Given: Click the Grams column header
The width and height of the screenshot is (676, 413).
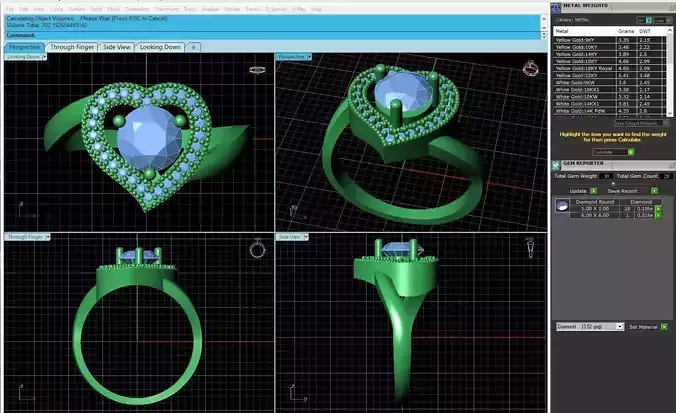Looking at the screenshot, I should tap(626, 31).
